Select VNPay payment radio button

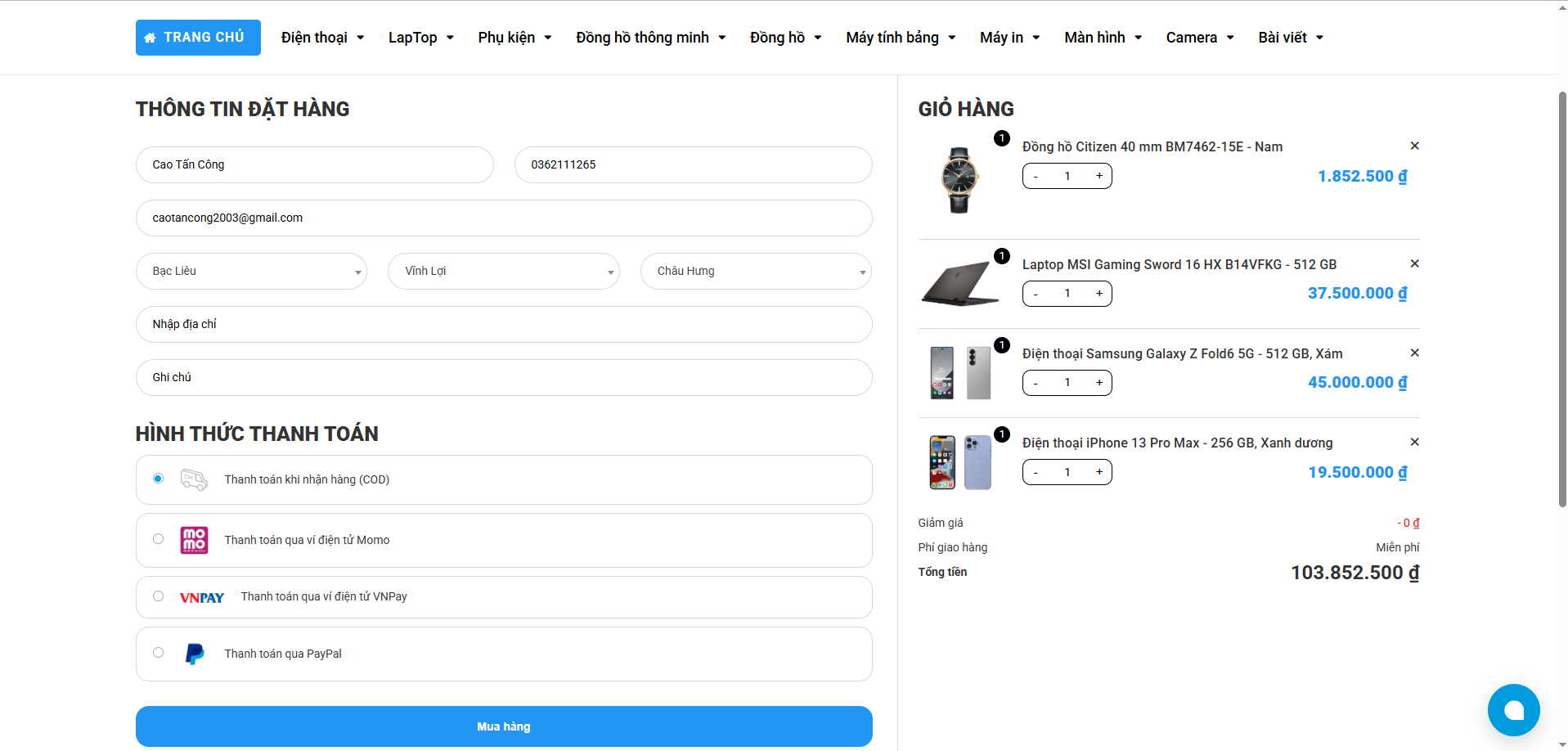[x=159, y=596]
